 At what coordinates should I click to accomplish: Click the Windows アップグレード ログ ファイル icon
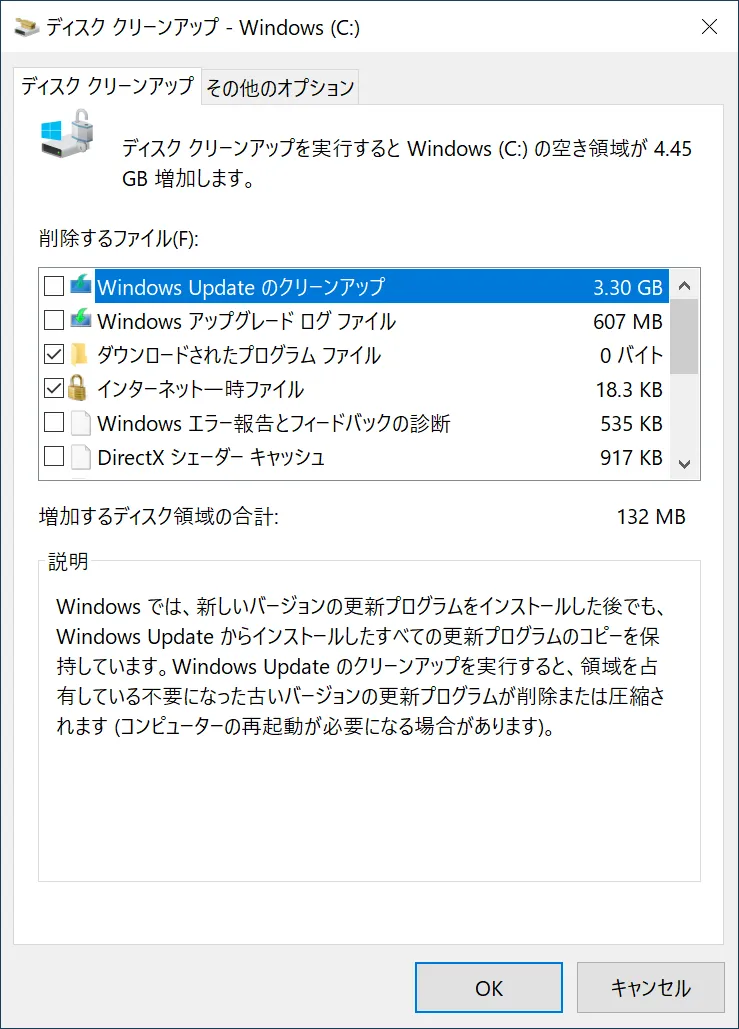[x=81, y=320]
